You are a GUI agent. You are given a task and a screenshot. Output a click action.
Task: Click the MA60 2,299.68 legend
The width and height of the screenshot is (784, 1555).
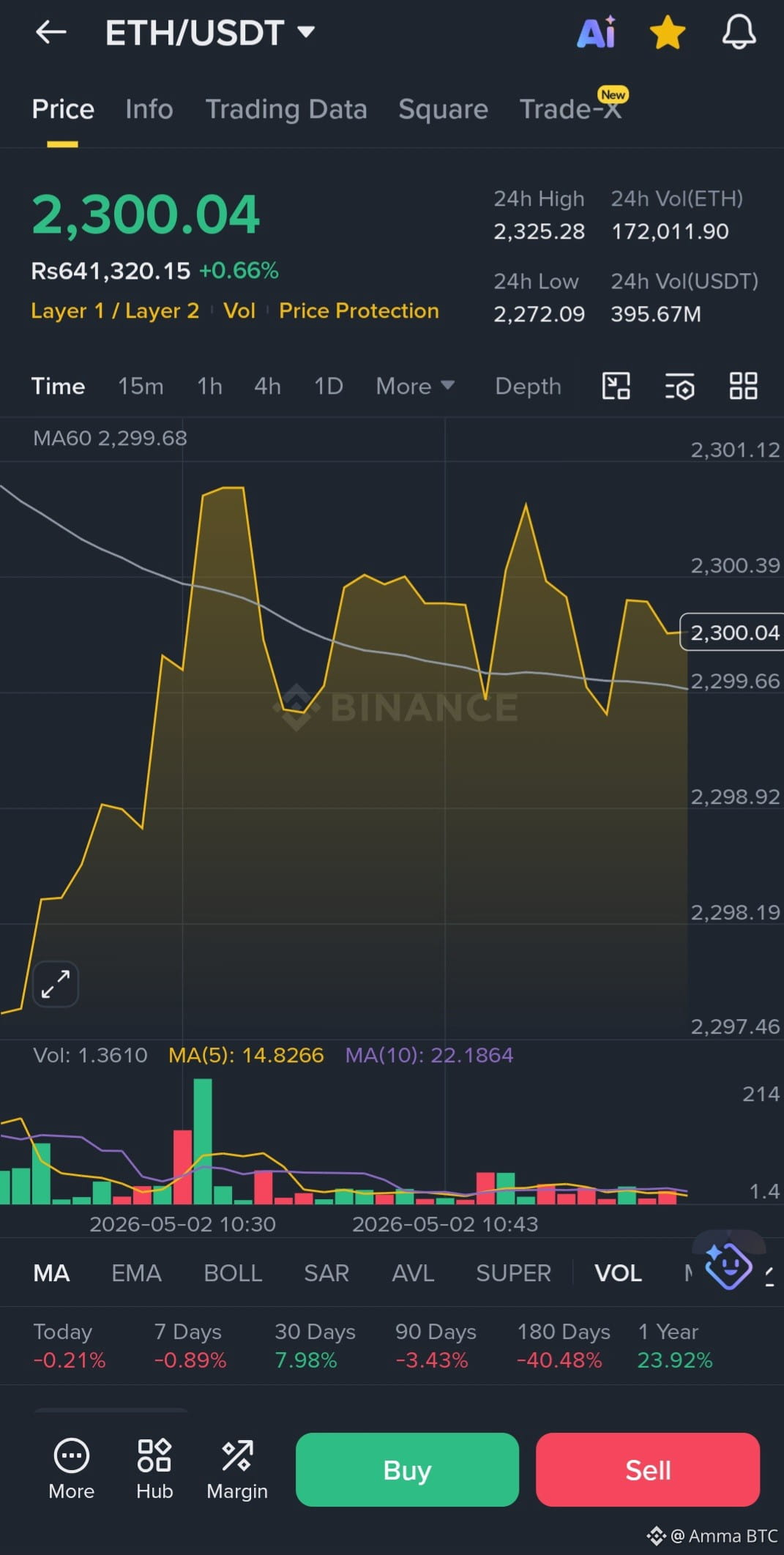pos(110,438)
